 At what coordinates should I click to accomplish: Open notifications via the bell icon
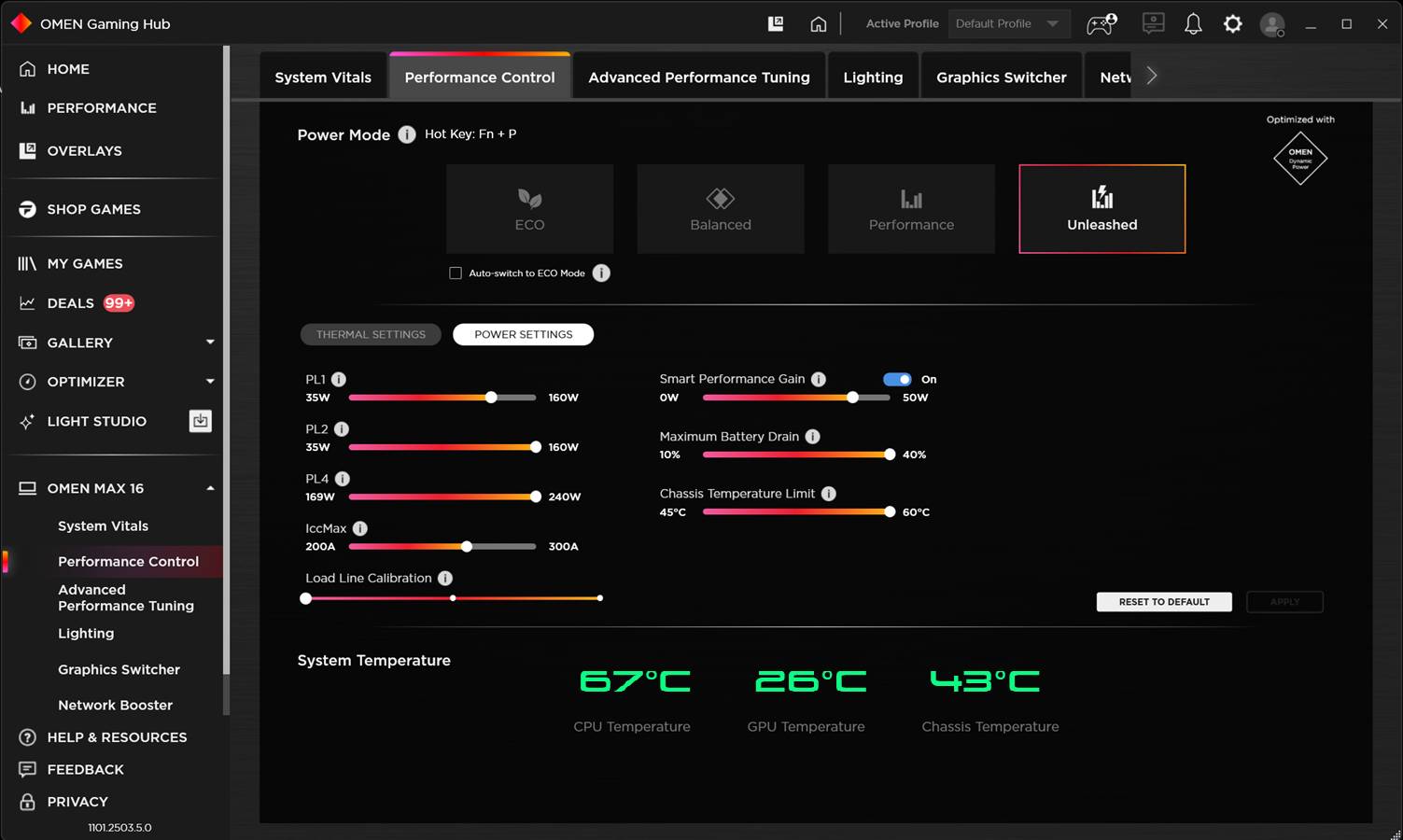click(1193, 23)
